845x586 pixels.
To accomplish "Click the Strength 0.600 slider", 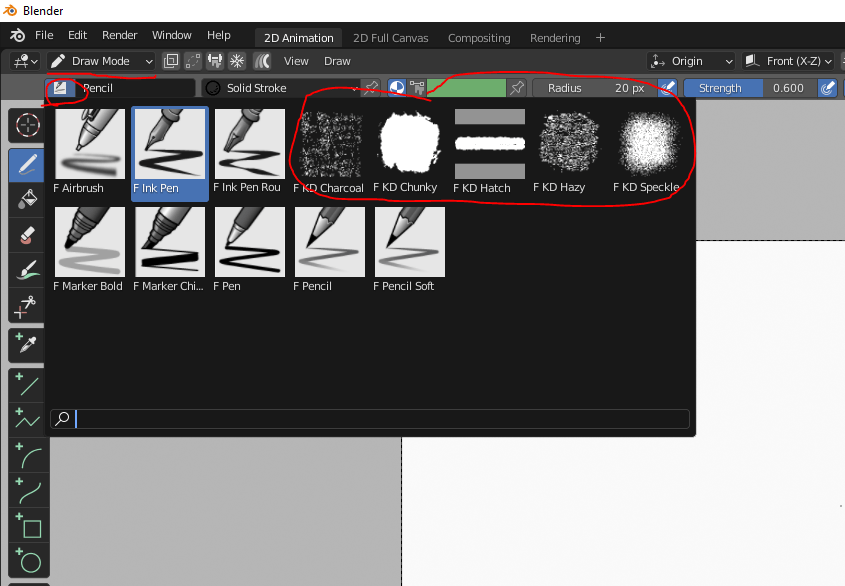I will (751, 88).
